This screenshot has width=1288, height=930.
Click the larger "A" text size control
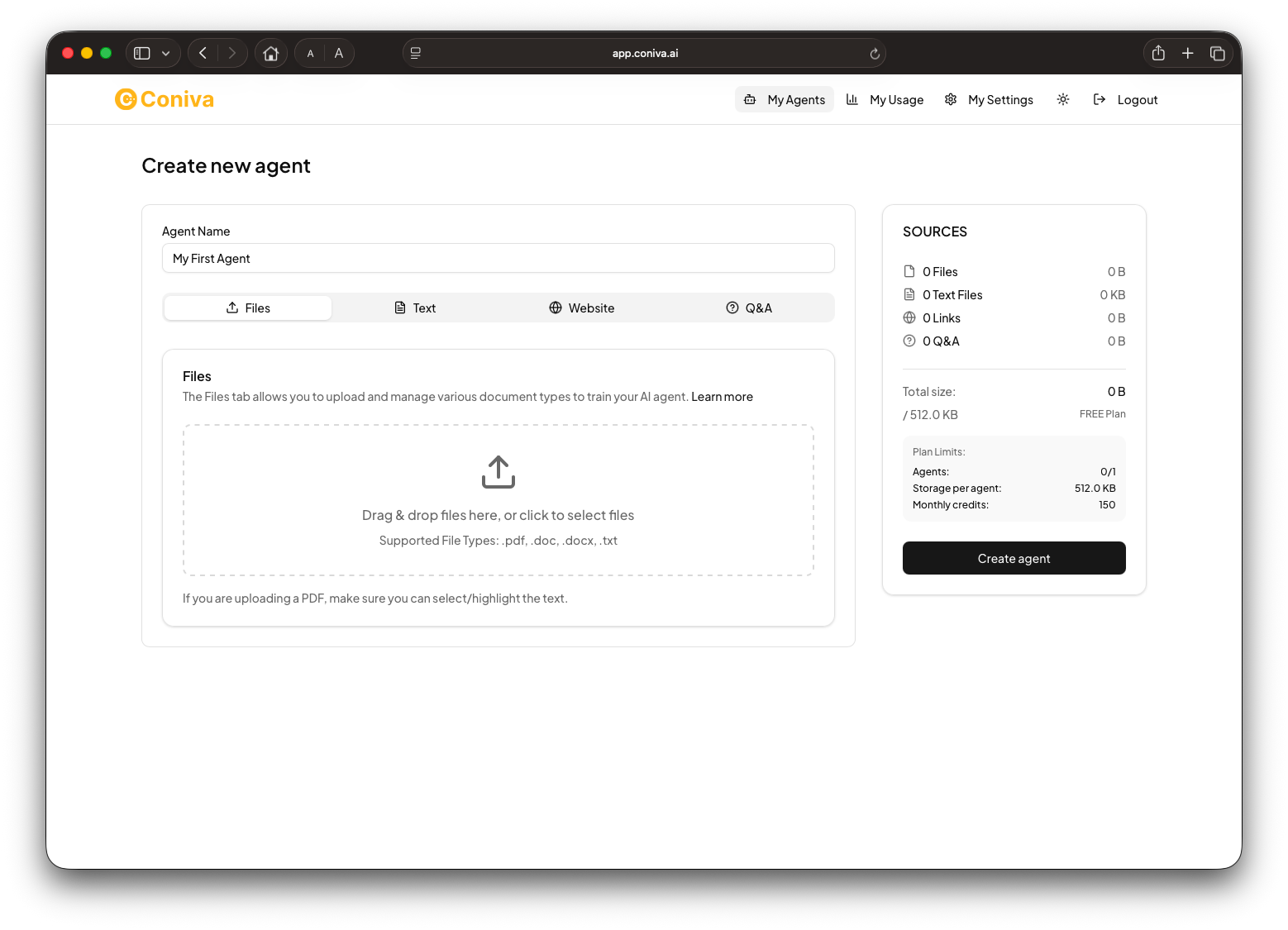coord(338,53)
